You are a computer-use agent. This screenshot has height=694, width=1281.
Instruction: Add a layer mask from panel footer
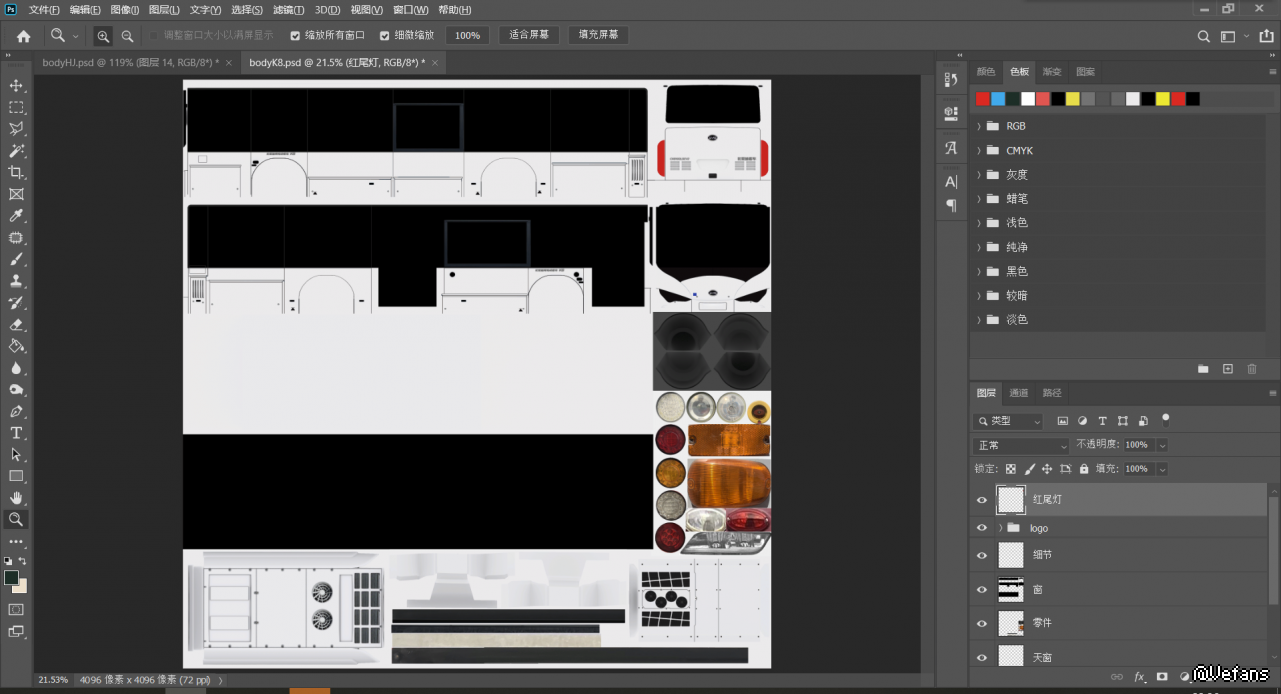pyautogui.click(x=1162, y=677)
